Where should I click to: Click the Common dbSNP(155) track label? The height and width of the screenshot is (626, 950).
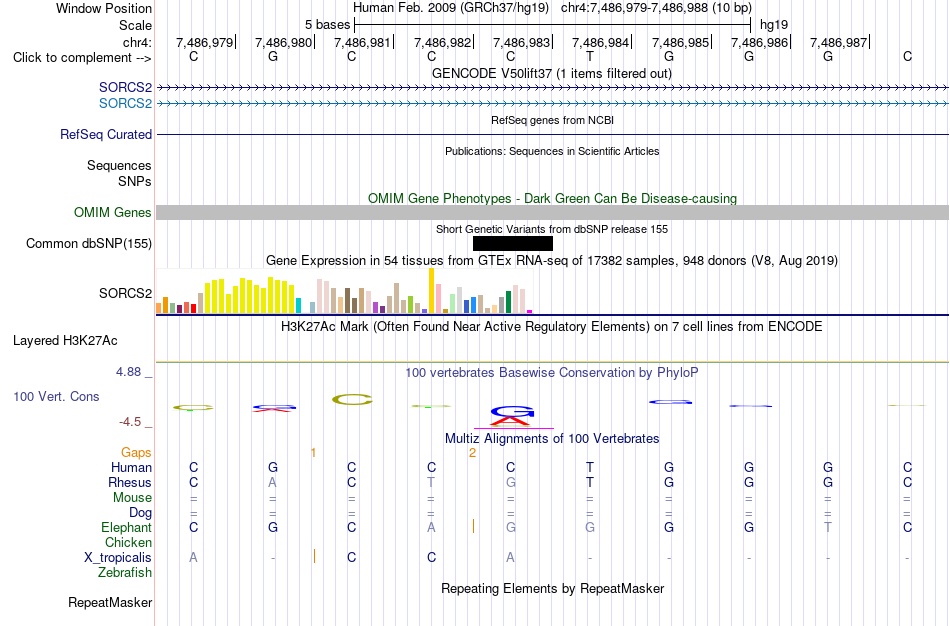89,244
